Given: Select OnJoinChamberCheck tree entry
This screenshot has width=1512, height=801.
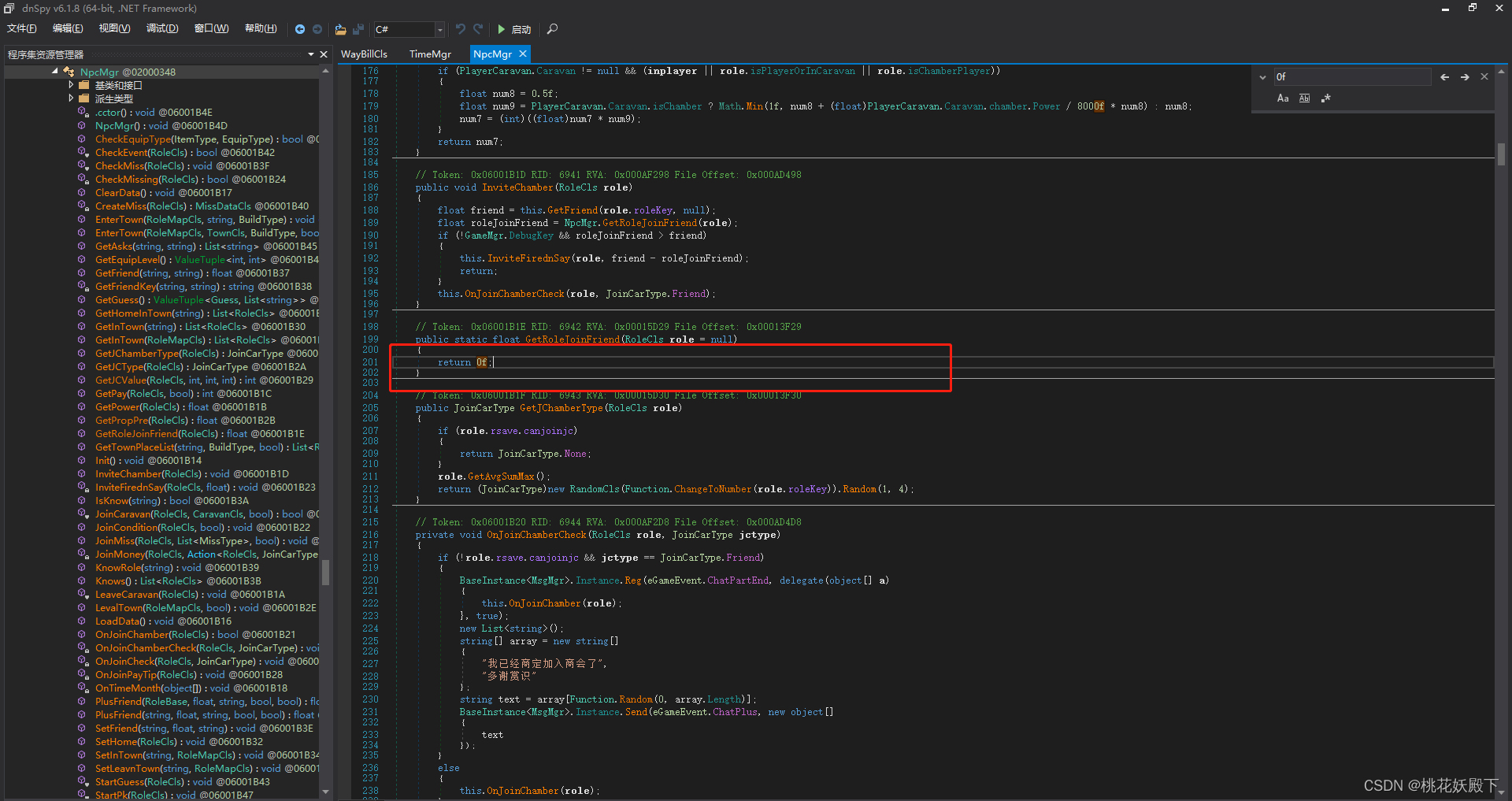Looking at the screenshot, I should (207, 648).
